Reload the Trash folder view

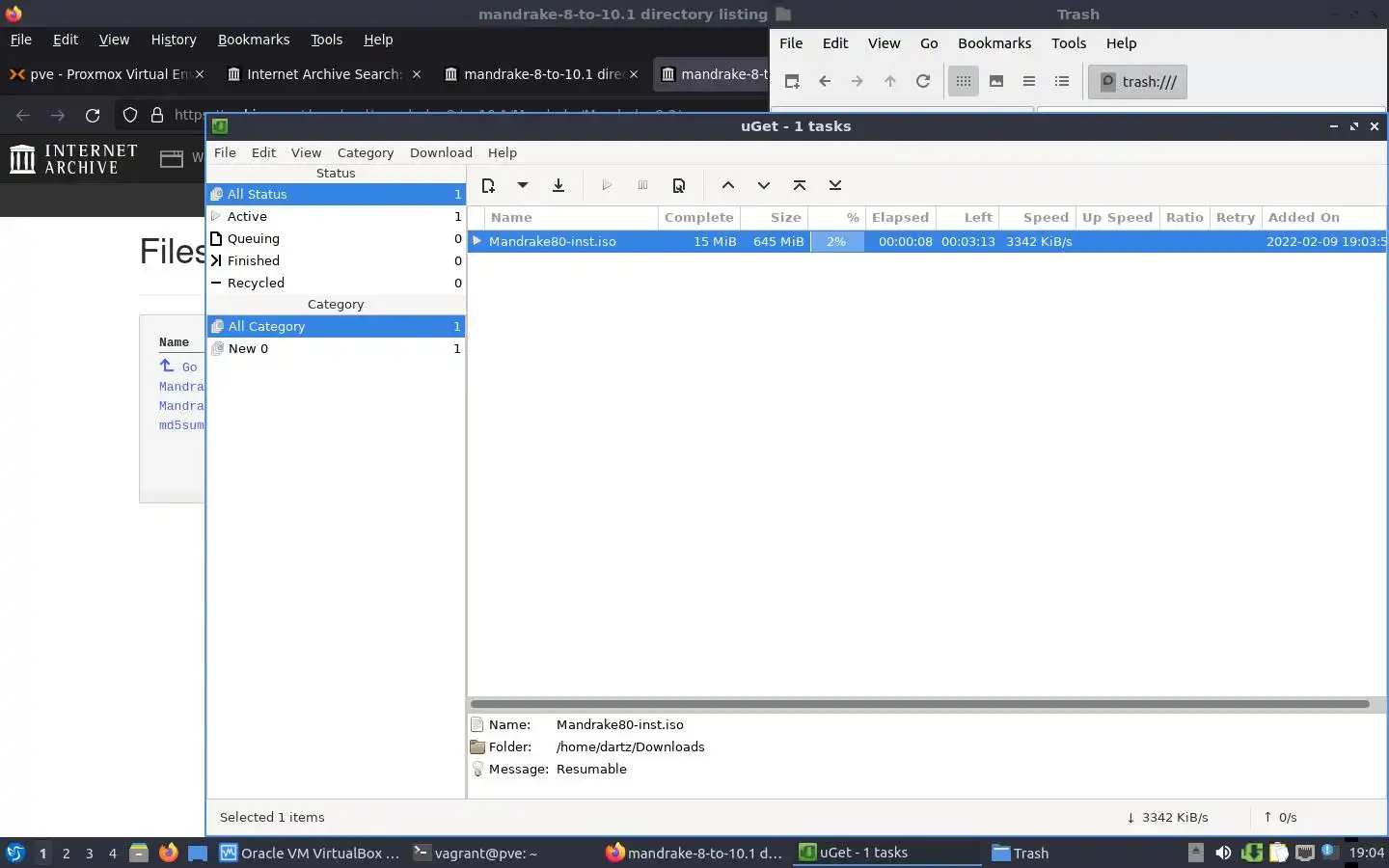click(x=923, y=82)
